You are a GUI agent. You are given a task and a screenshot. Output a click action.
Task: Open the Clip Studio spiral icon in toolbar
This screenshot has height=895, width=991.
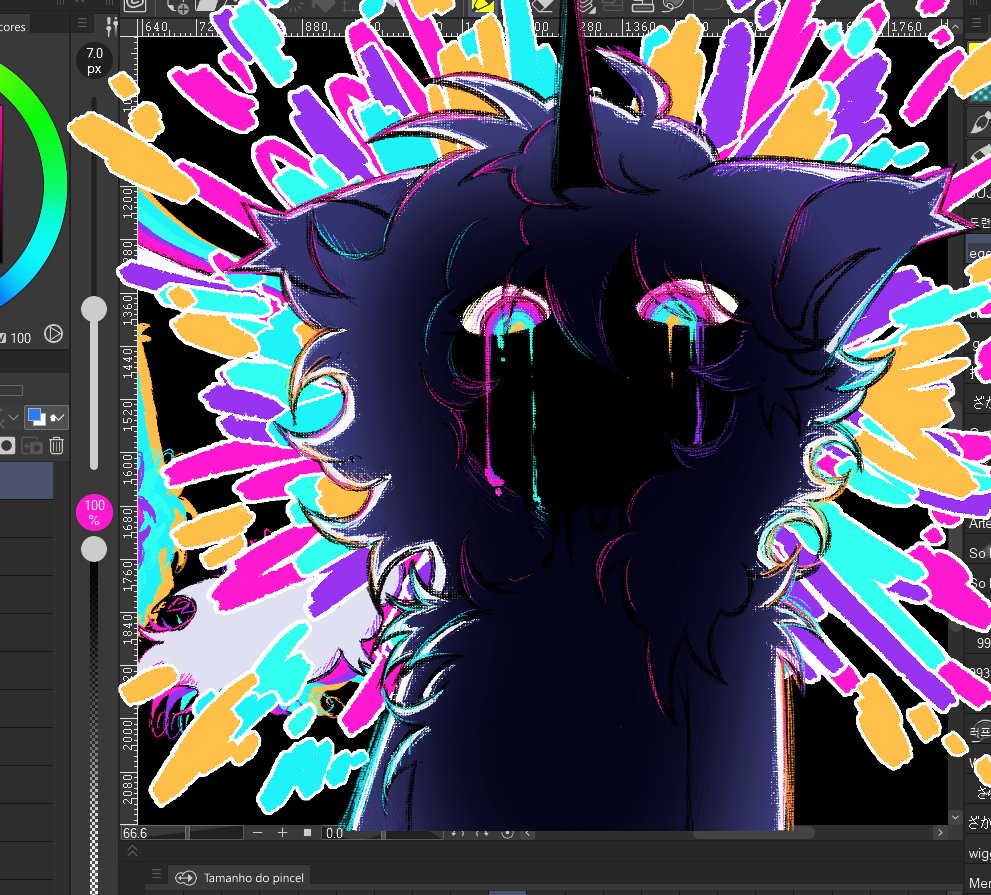click(x=135, y=6)
